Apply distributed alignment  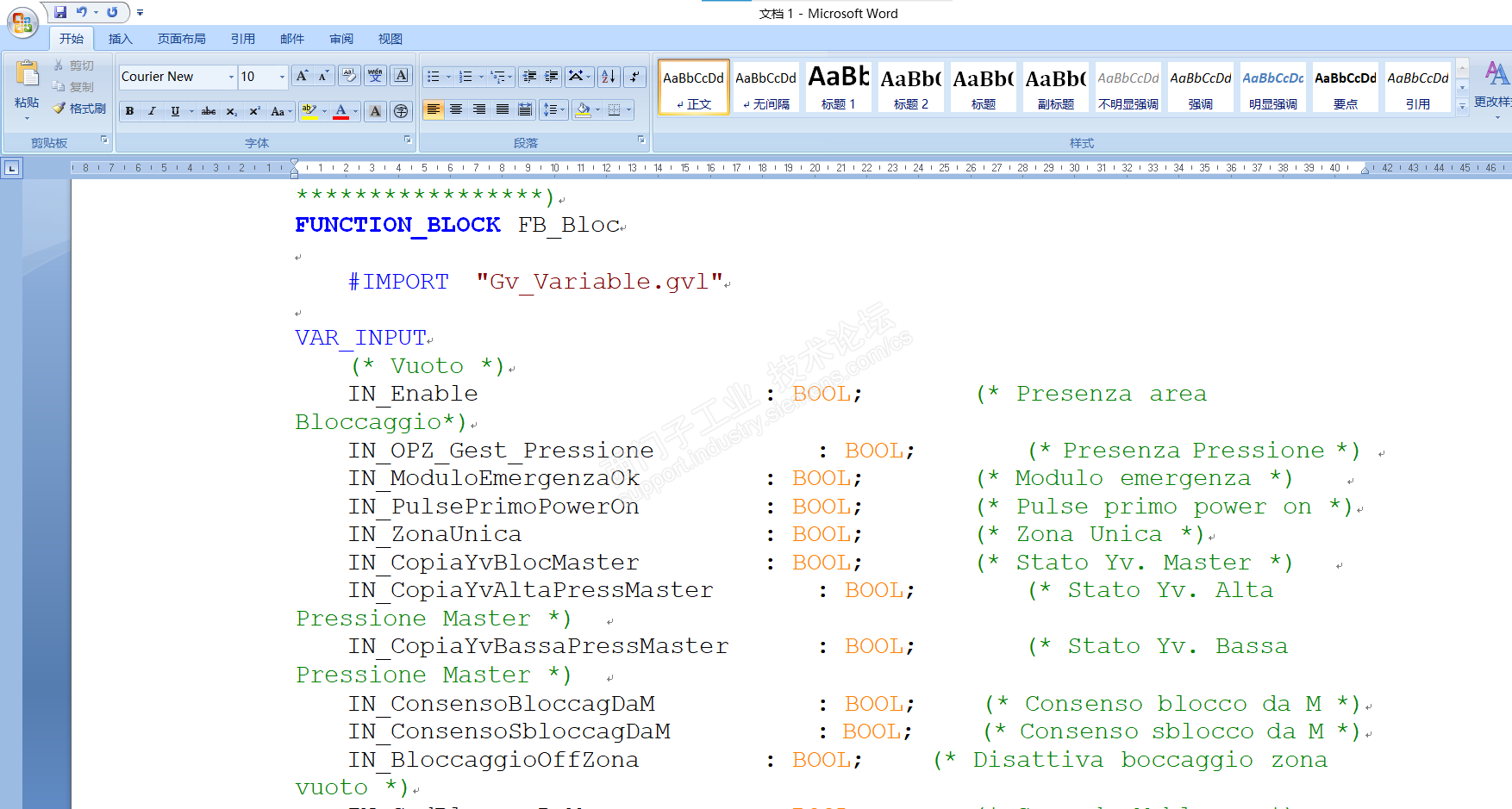pos(525,109)
